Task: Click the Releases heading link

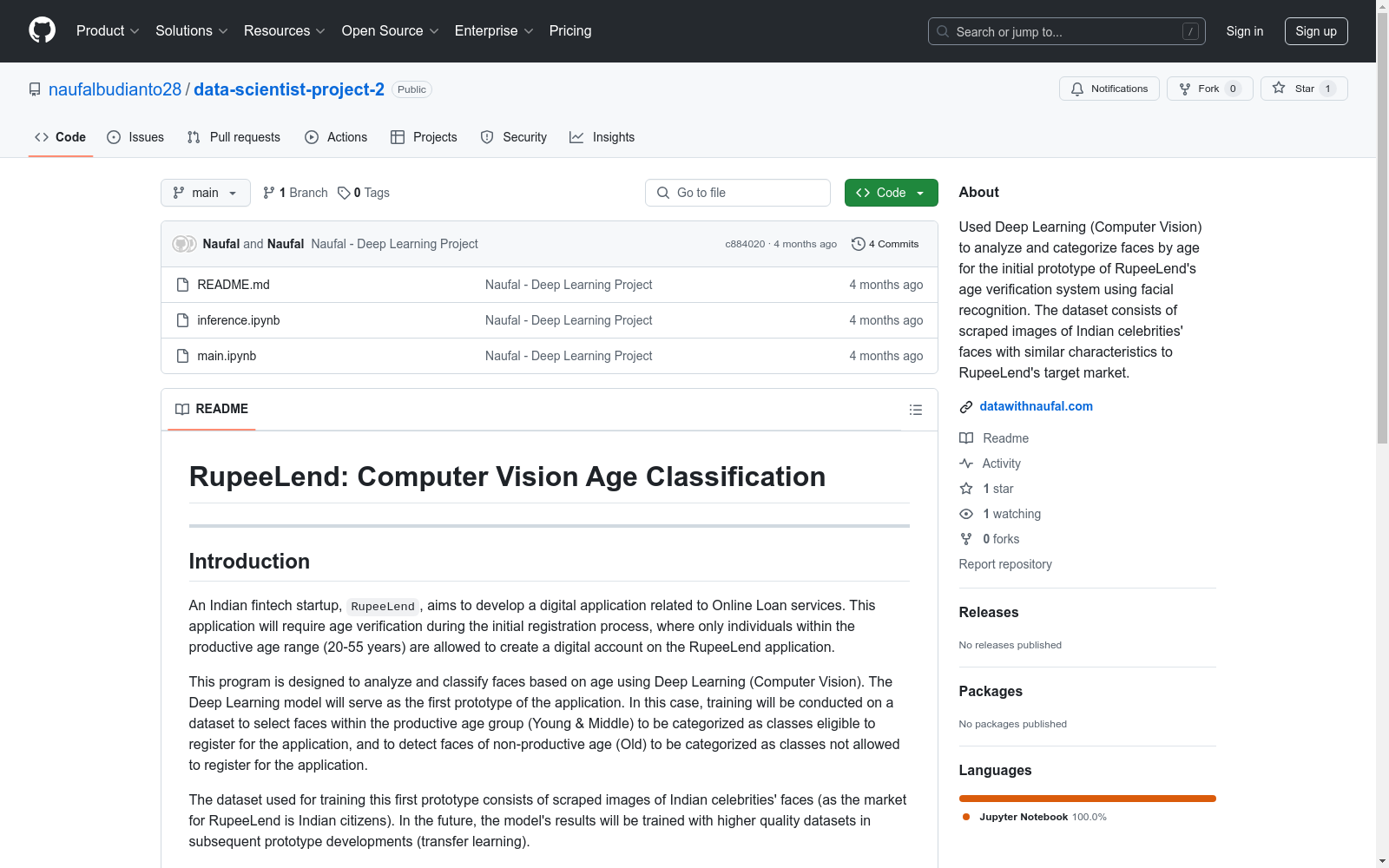Action: point(989,612)
